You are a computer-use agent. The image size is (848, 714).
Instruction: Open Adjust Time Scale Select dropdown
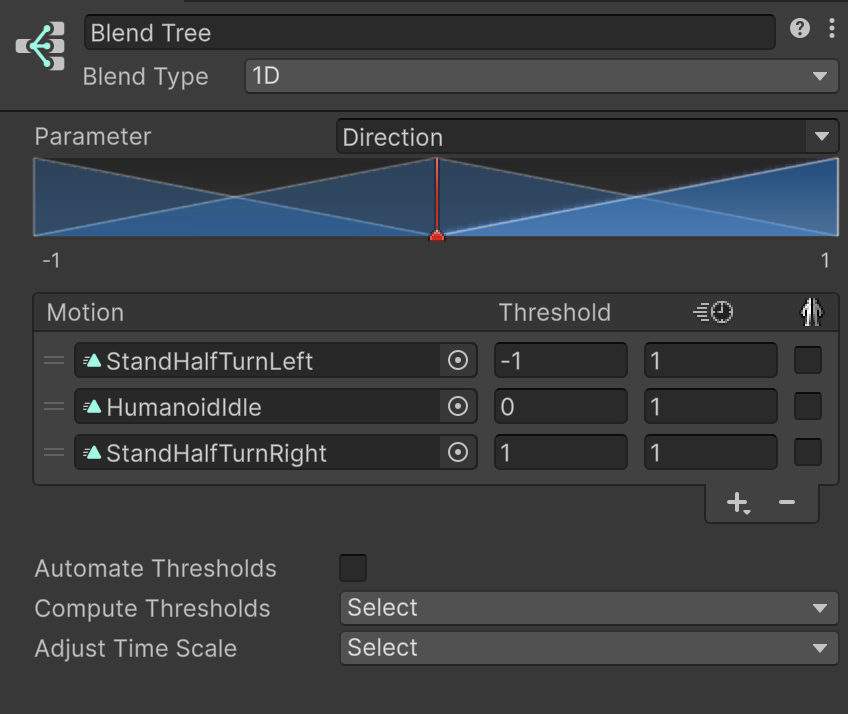pyautogui.click(x=589, y=648)
